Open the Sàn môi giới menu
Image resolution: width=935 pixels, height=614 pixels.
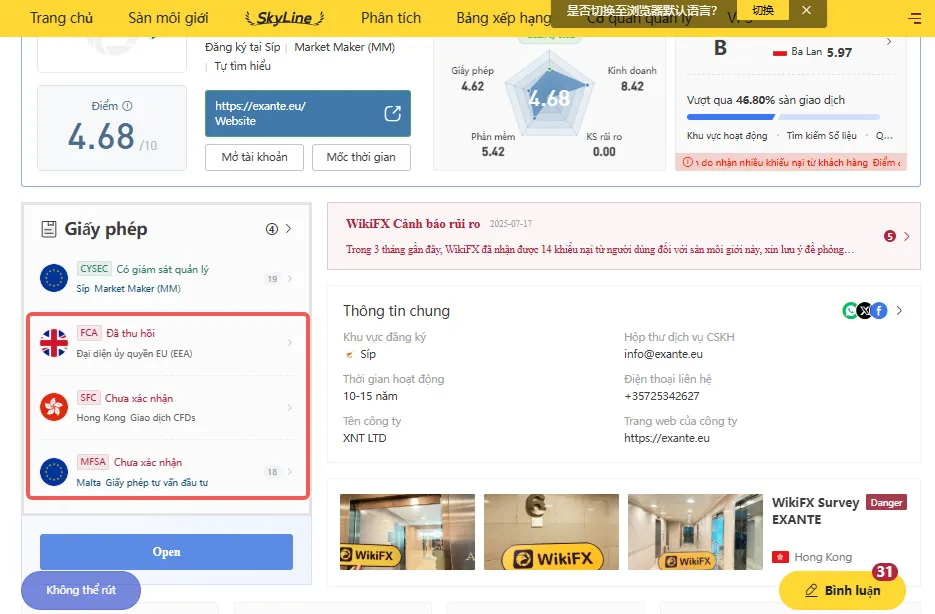pyautogui.click(x=168, y=18)
